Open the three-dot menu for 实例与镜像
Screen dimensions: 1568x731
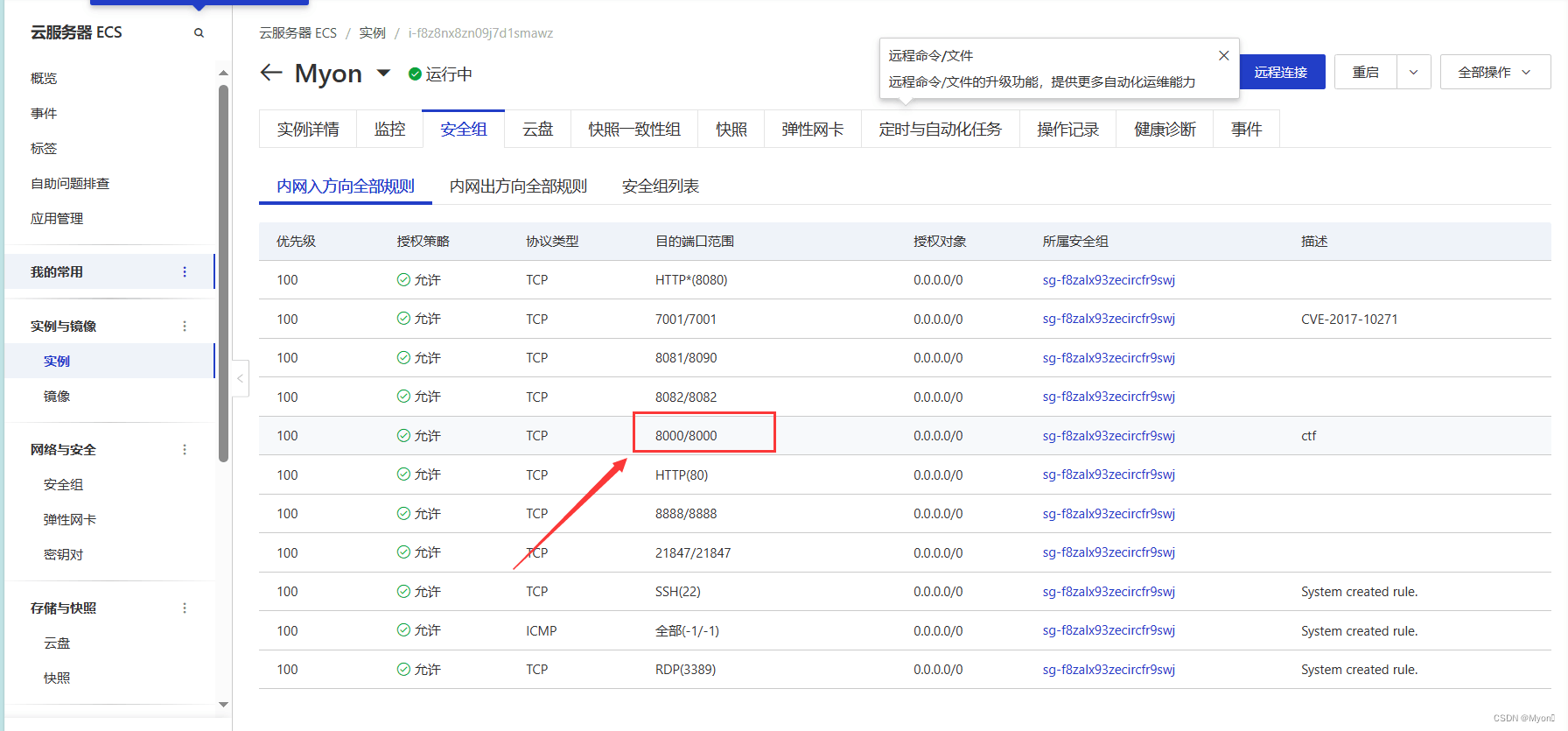tap(184, 326)
